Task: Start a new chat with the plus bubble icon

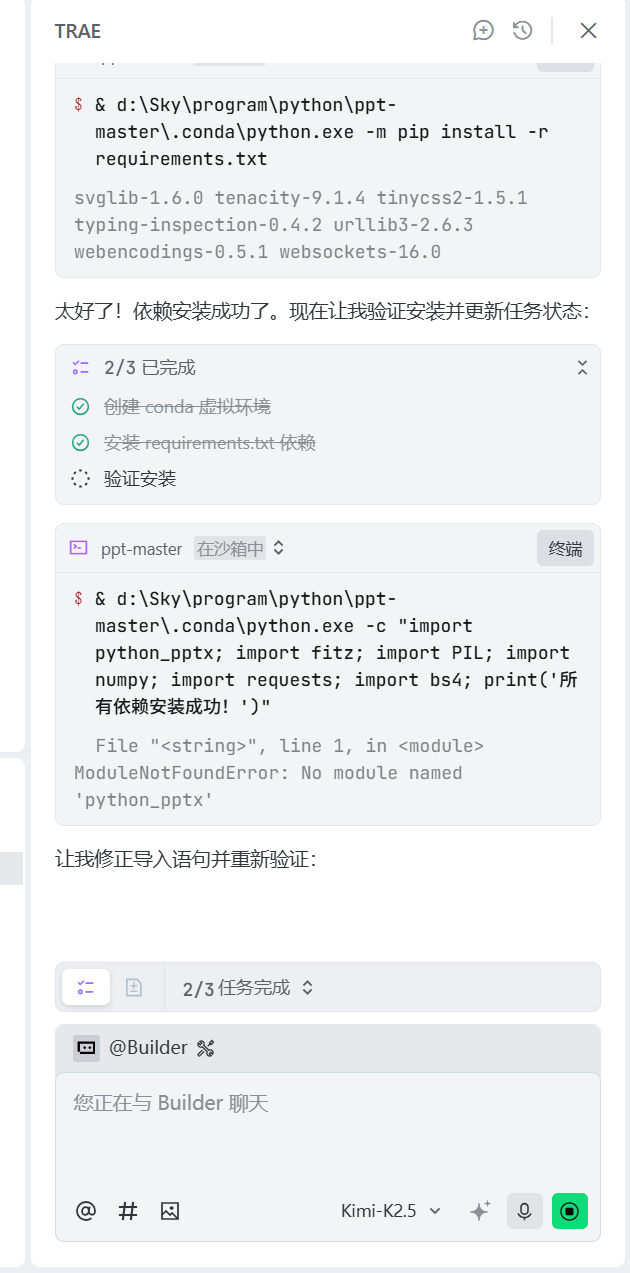Action: (x=484, y=30)
